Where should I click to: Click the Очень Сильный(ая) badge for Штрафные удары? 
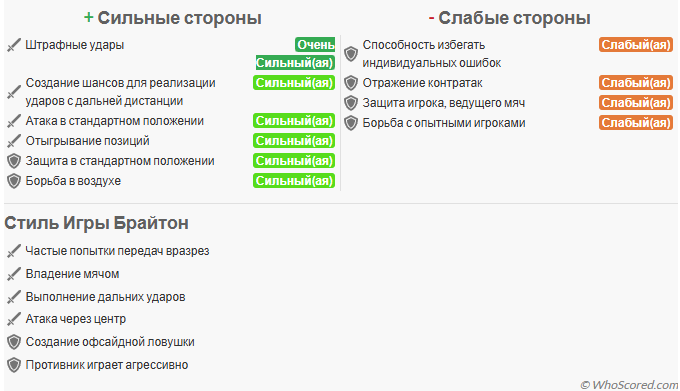pyautogui.click(x=295, y=54)
